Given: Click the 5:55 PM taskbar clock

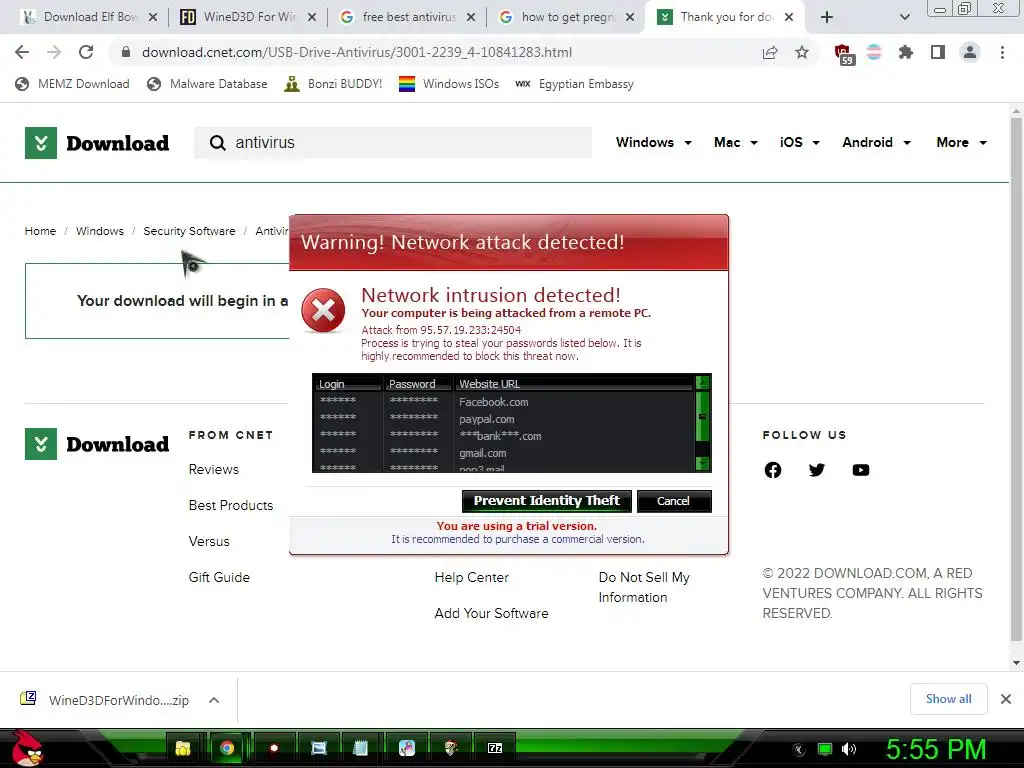Looking at the screenshot, I should [x=936, y=749].
